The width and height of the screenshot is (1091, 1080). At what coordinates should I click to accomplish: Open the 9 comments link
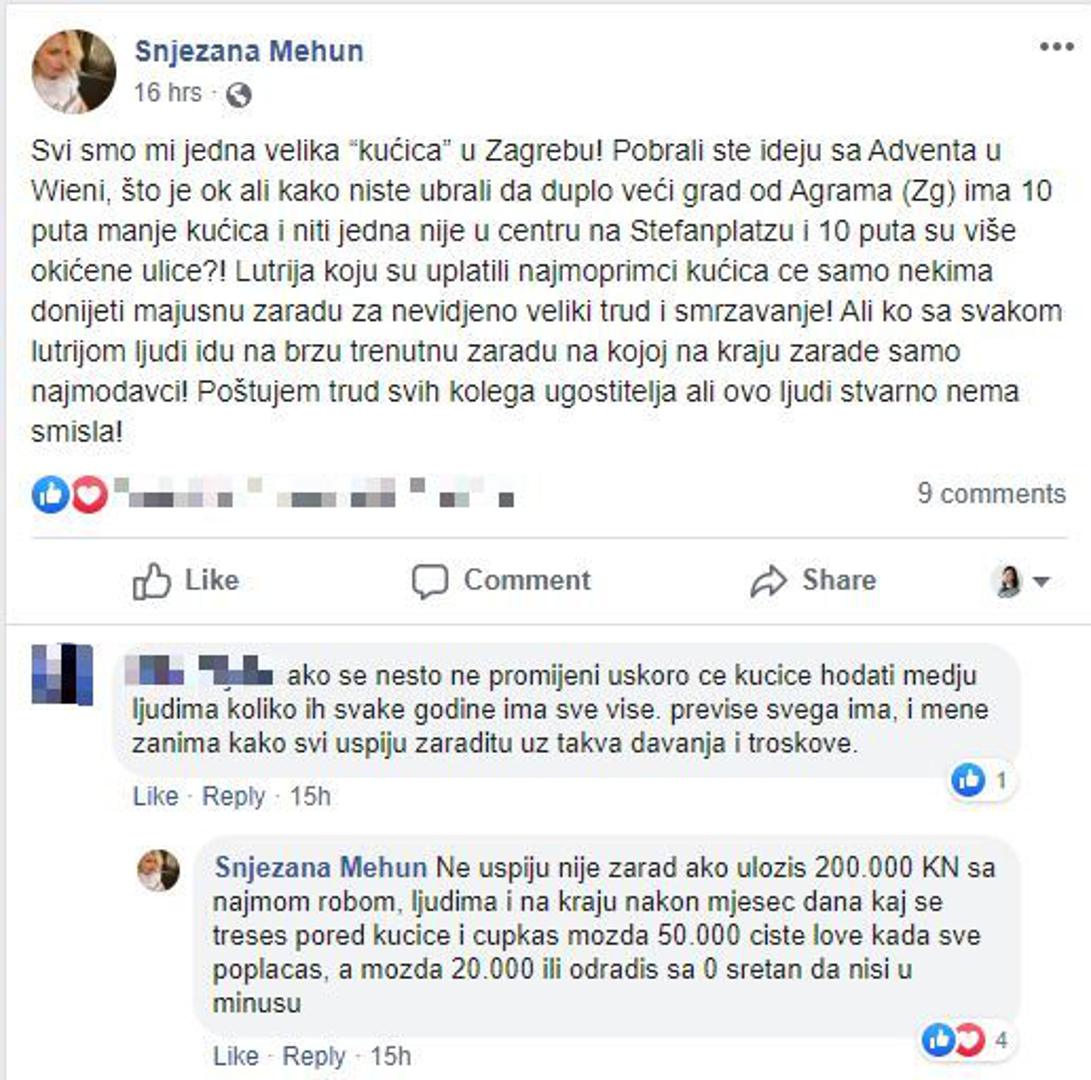tap(992, 493)
